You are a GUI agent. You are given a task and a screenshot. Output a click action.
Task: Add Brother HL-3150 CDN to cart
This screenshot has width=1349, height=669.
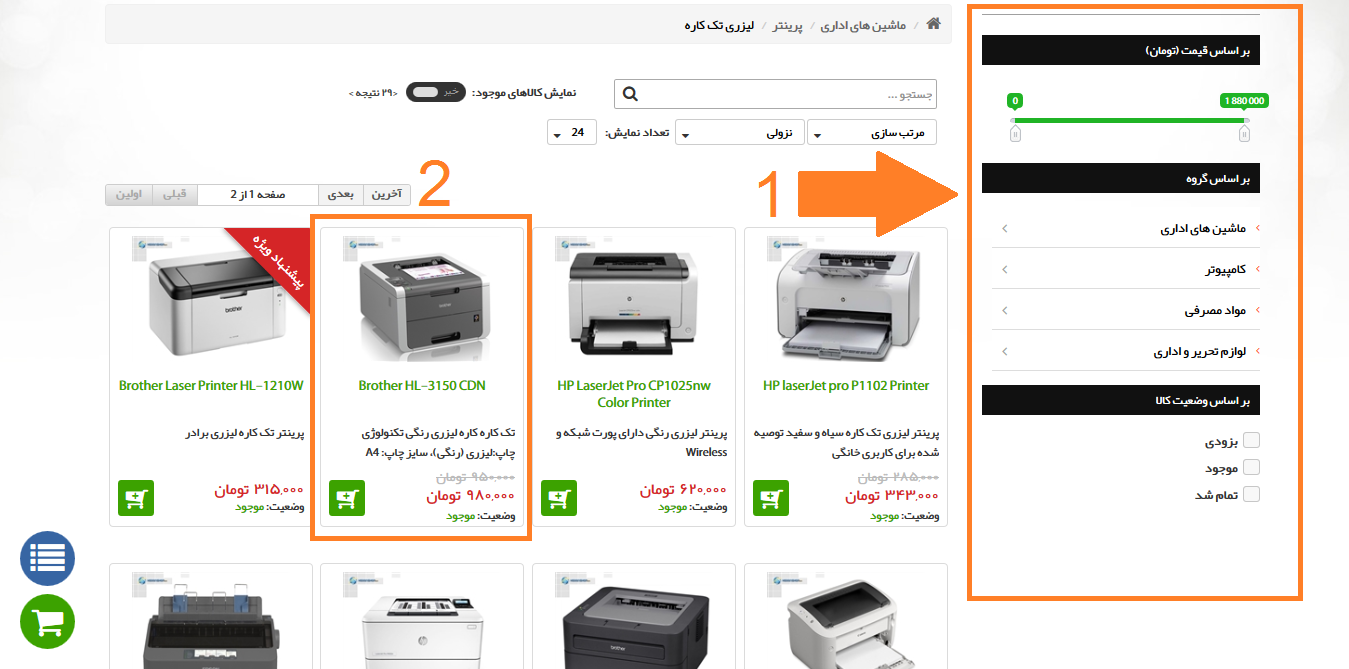pyautogui.click(x=347, y=498)
